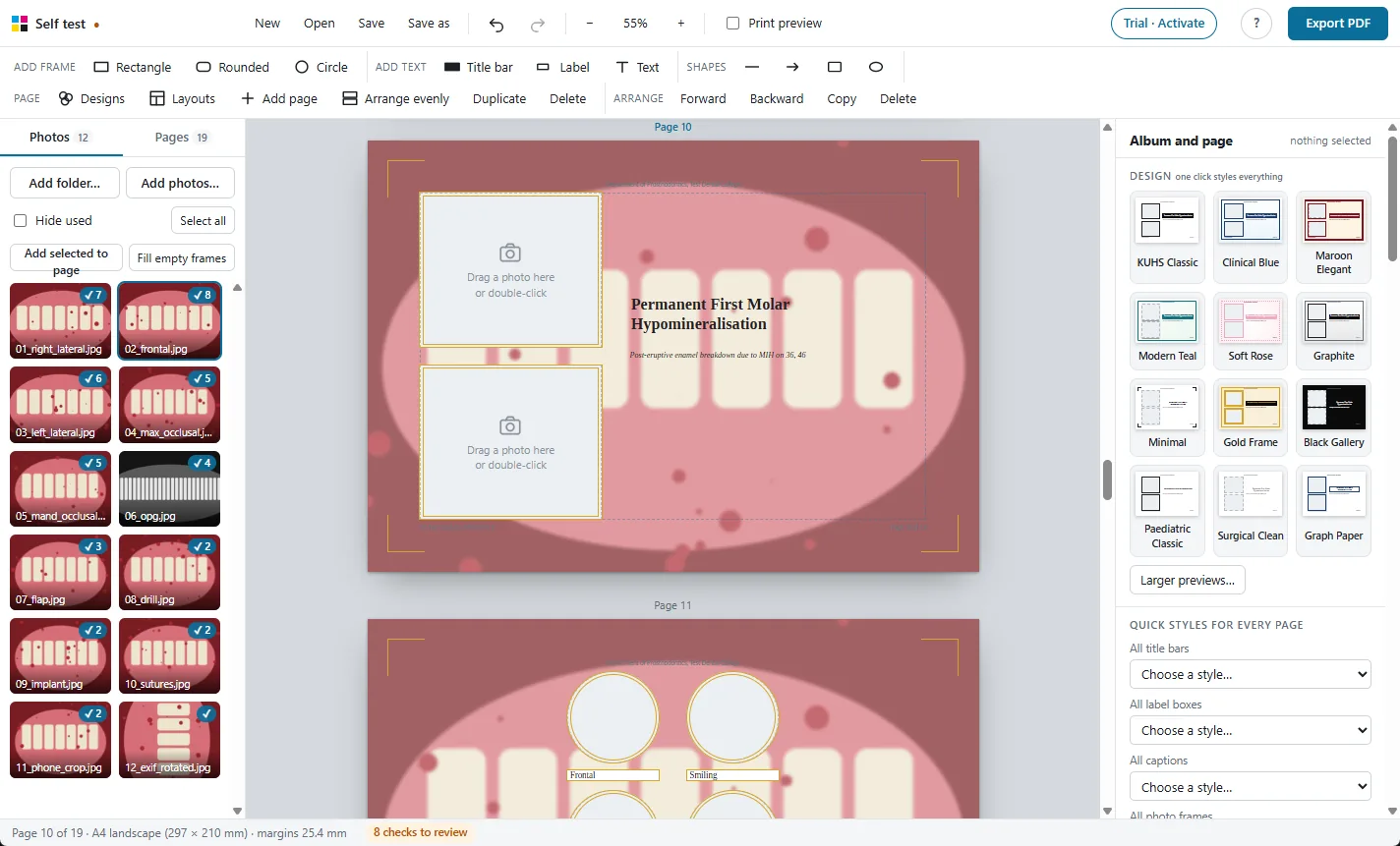Click Fill empty frames button
The image size is (1400, 846).
[x=182, y=258]
